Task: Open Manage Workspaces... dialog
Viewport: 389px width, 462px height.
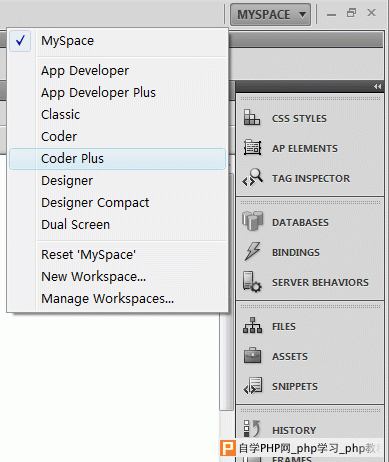Action: (x=117, y=299)
